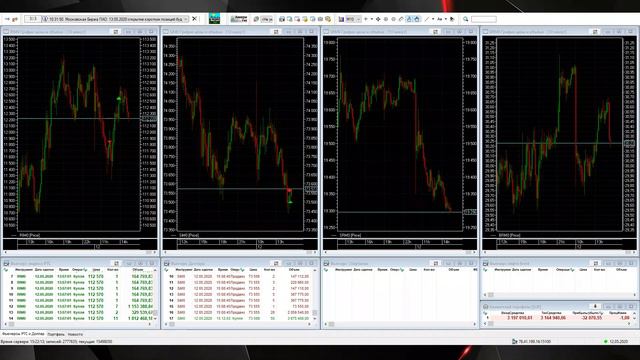640x360 pixels.
Task: Click the orange arrow icon at the toolbar's left
Action: coord(15,19)
